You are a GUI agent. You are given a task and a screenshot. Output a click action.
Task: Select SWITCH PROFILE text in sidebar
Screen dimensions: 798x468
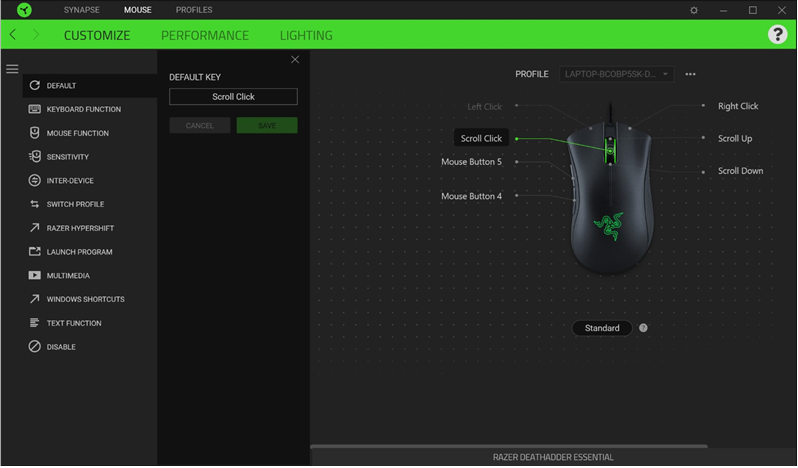(x=75, y=204)
